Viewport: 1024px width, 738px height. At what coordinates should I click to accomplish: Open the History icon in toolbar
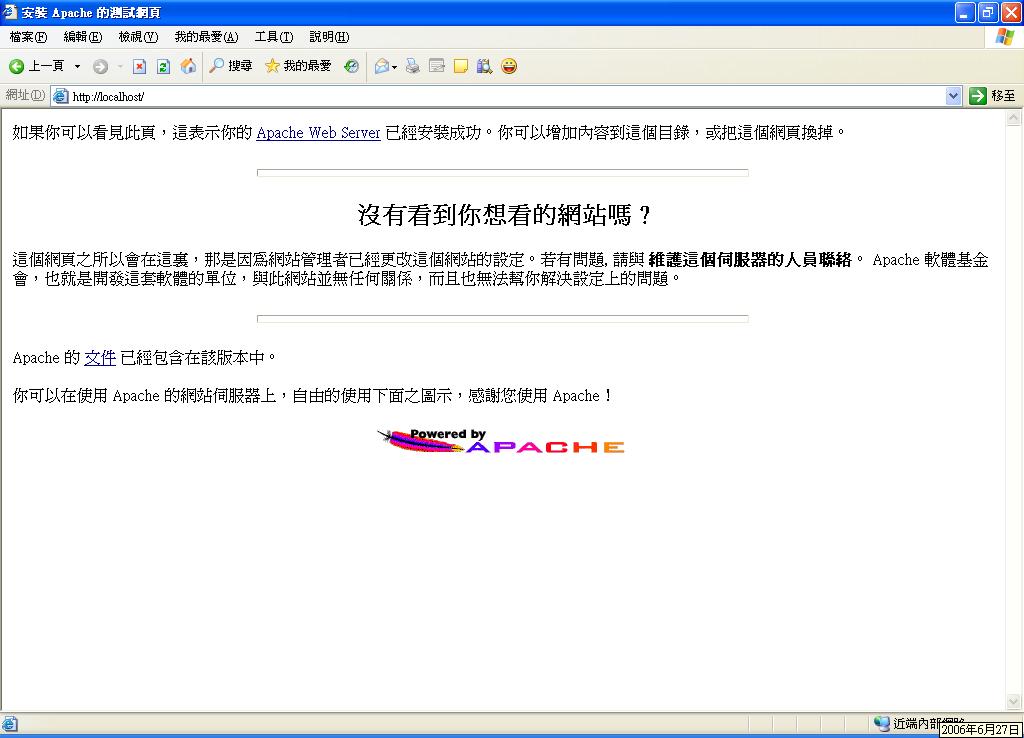[351, 66]
